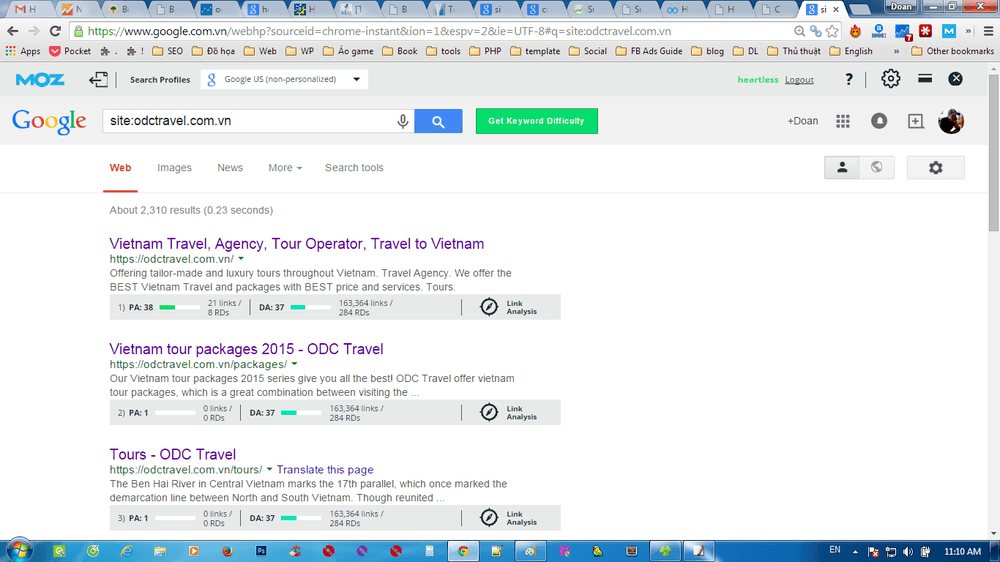The height and width of the screenshot is (562, 1000).
Task: Click Link Analysis compass for result 1
Action: [489, 307]
